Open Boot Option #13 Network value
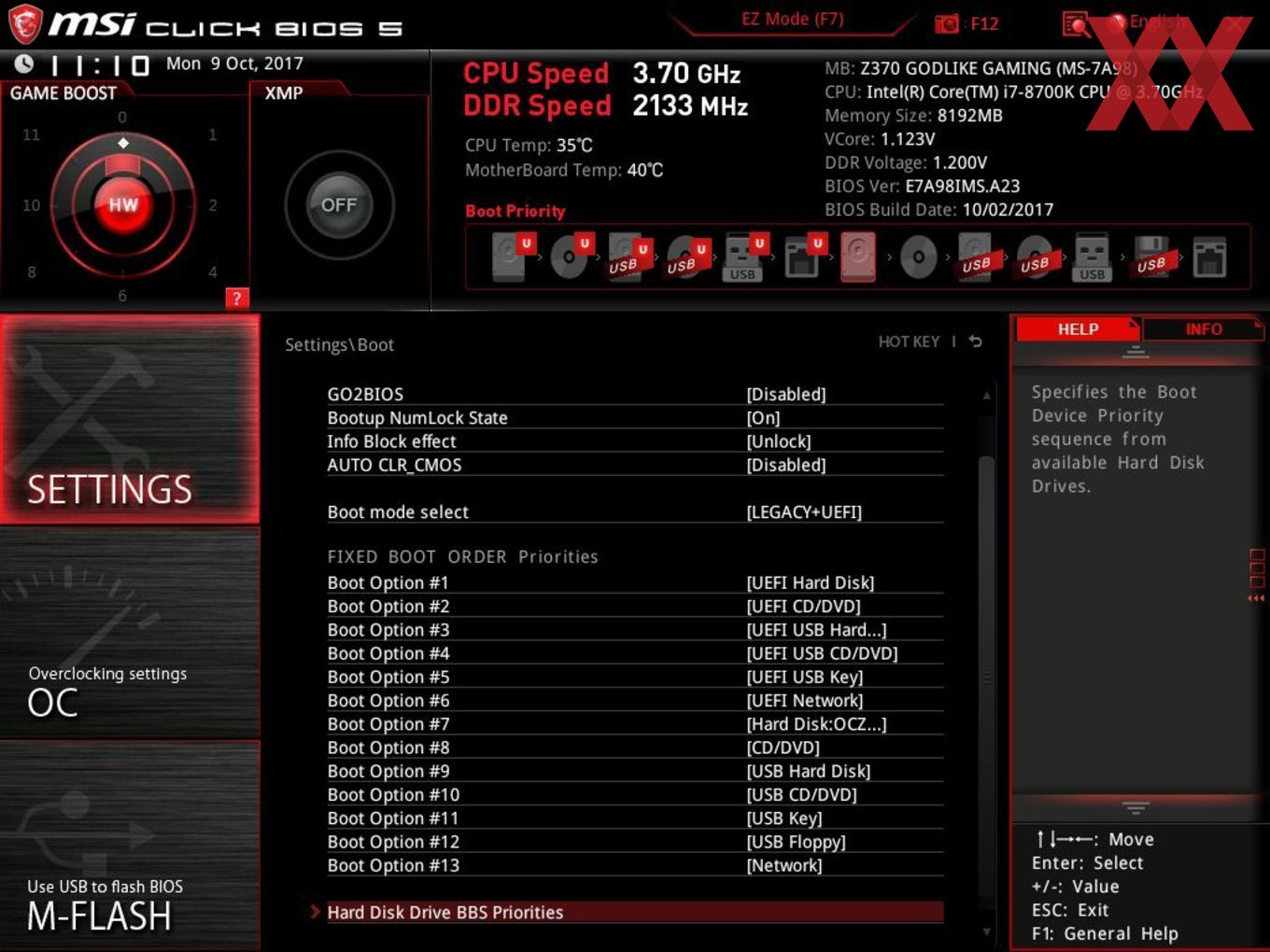Viewport: 1270px width, 952px height. [784, 865]
